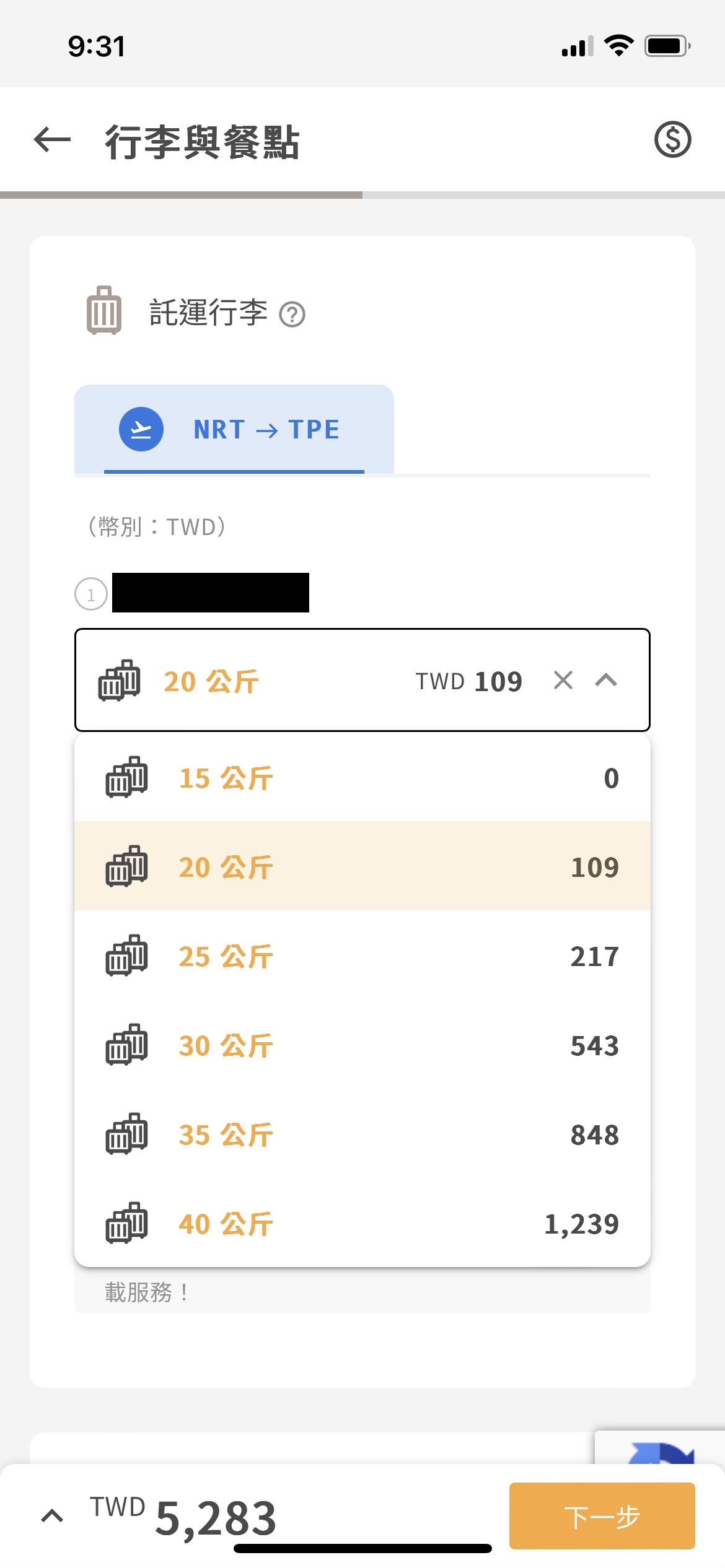
Task: Tap the booking progress bar under header
Action: pyautogui.click(x=362, y=195)
